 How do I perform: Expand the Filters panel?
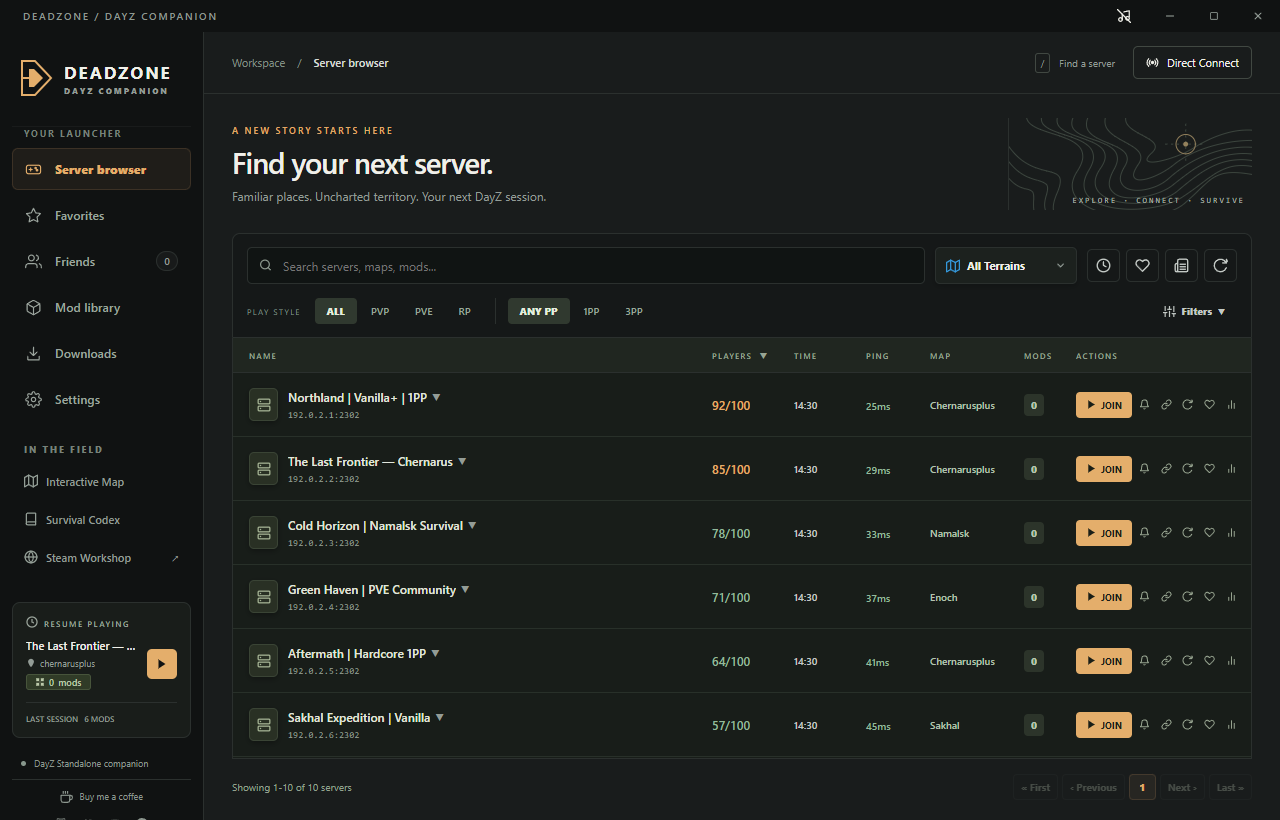[x=1195, y=311]
